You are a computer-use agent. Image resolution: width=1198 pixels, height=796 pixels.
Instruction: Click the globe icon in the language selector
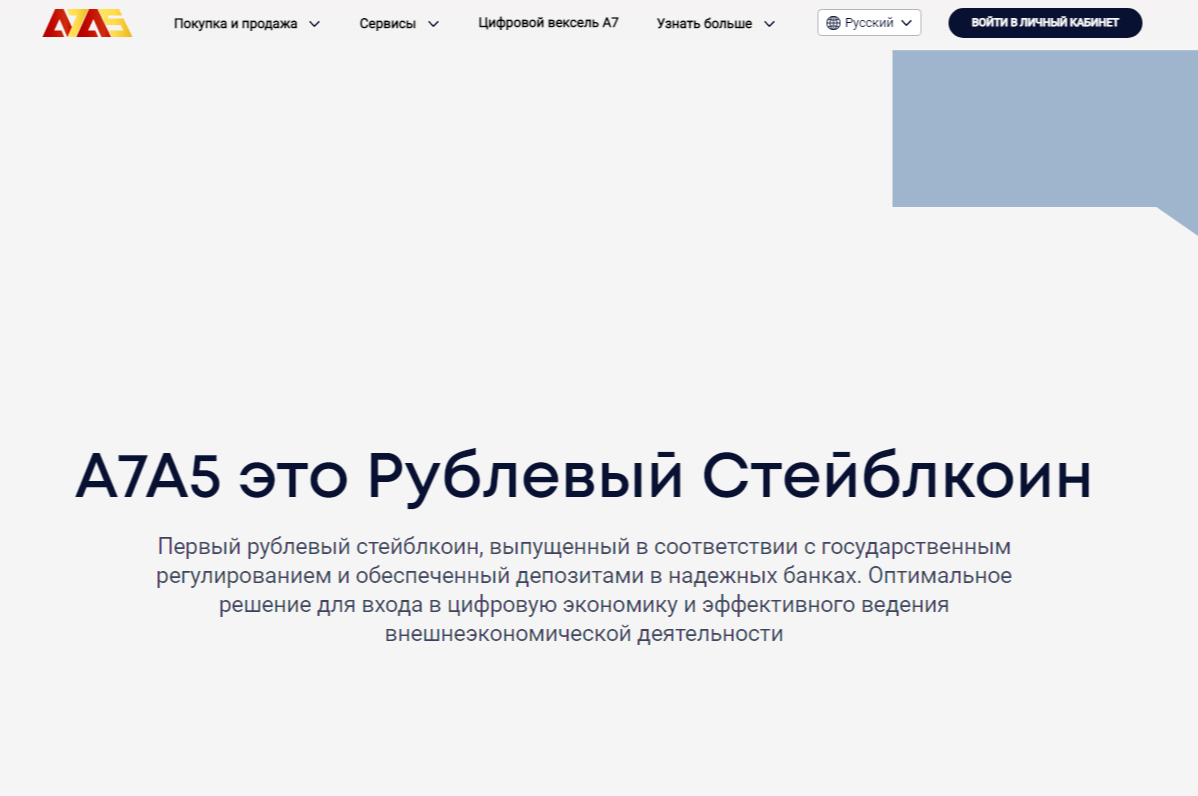coord(833,23)
